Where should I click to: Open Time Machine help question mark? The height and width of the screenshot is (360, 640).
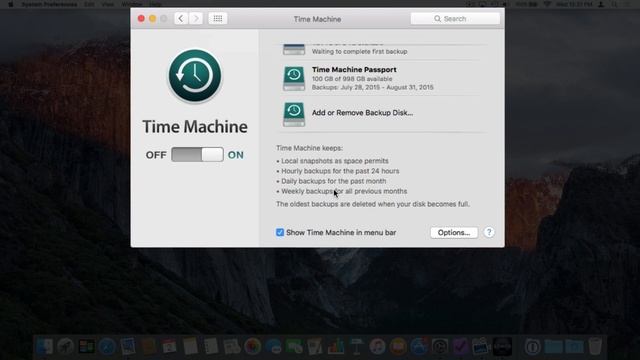tap(489, 232)
